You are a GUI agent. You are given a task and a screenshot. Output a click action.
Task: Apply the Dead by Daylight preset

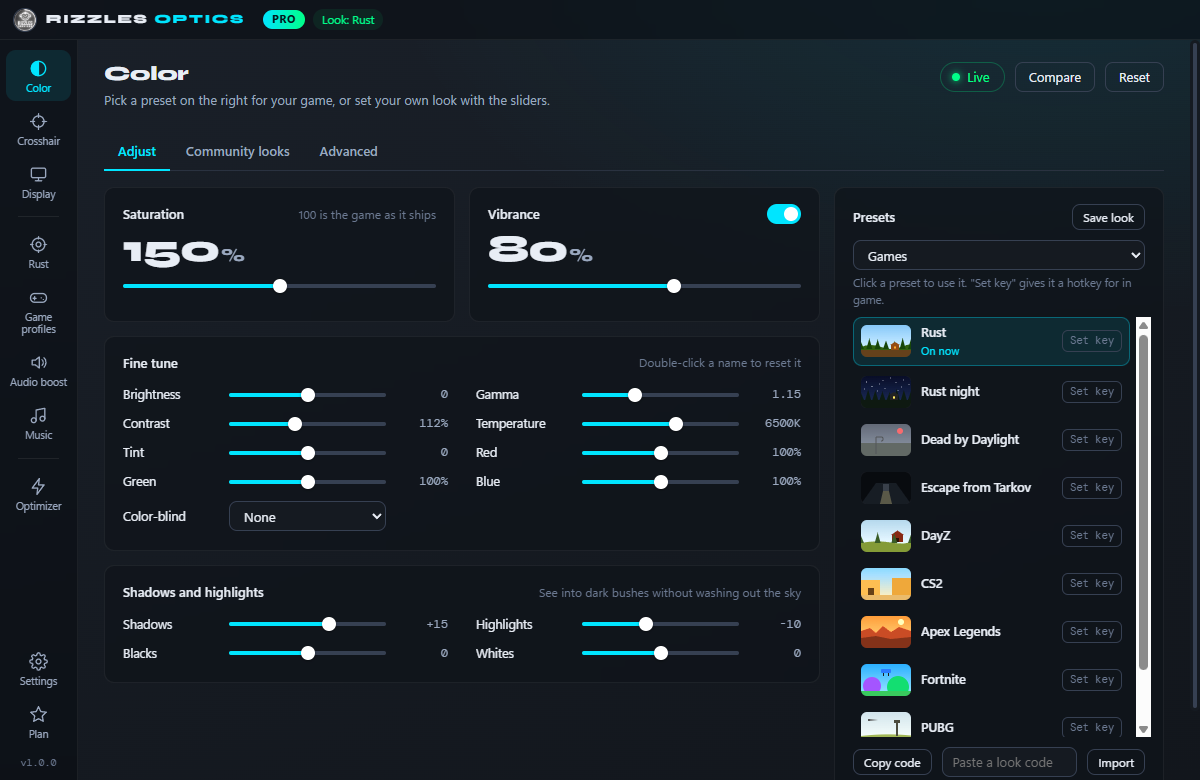click(991, 440)
